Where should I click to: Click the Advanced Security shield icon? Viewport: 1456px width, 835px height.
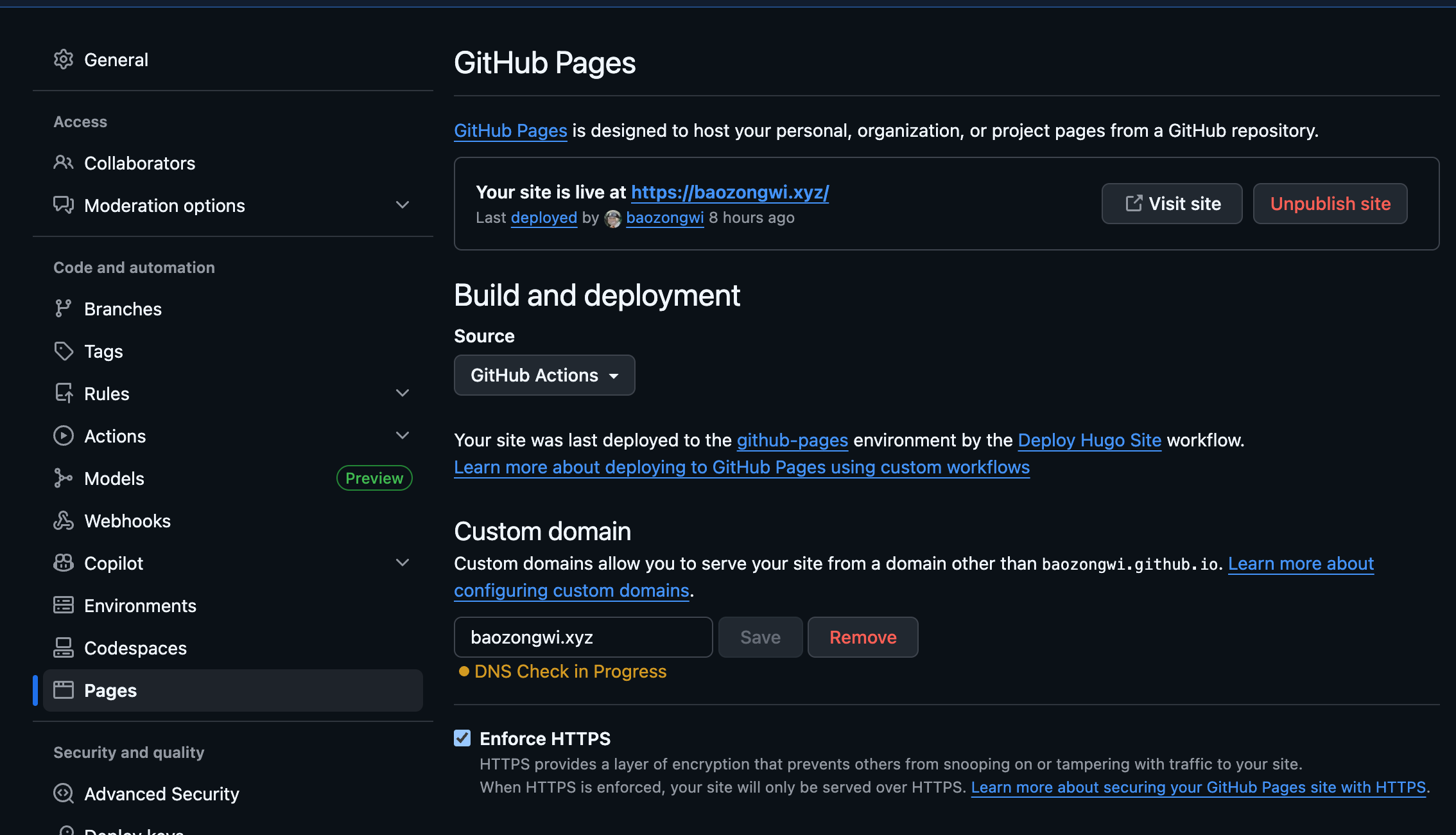click(x=64, y=794)
